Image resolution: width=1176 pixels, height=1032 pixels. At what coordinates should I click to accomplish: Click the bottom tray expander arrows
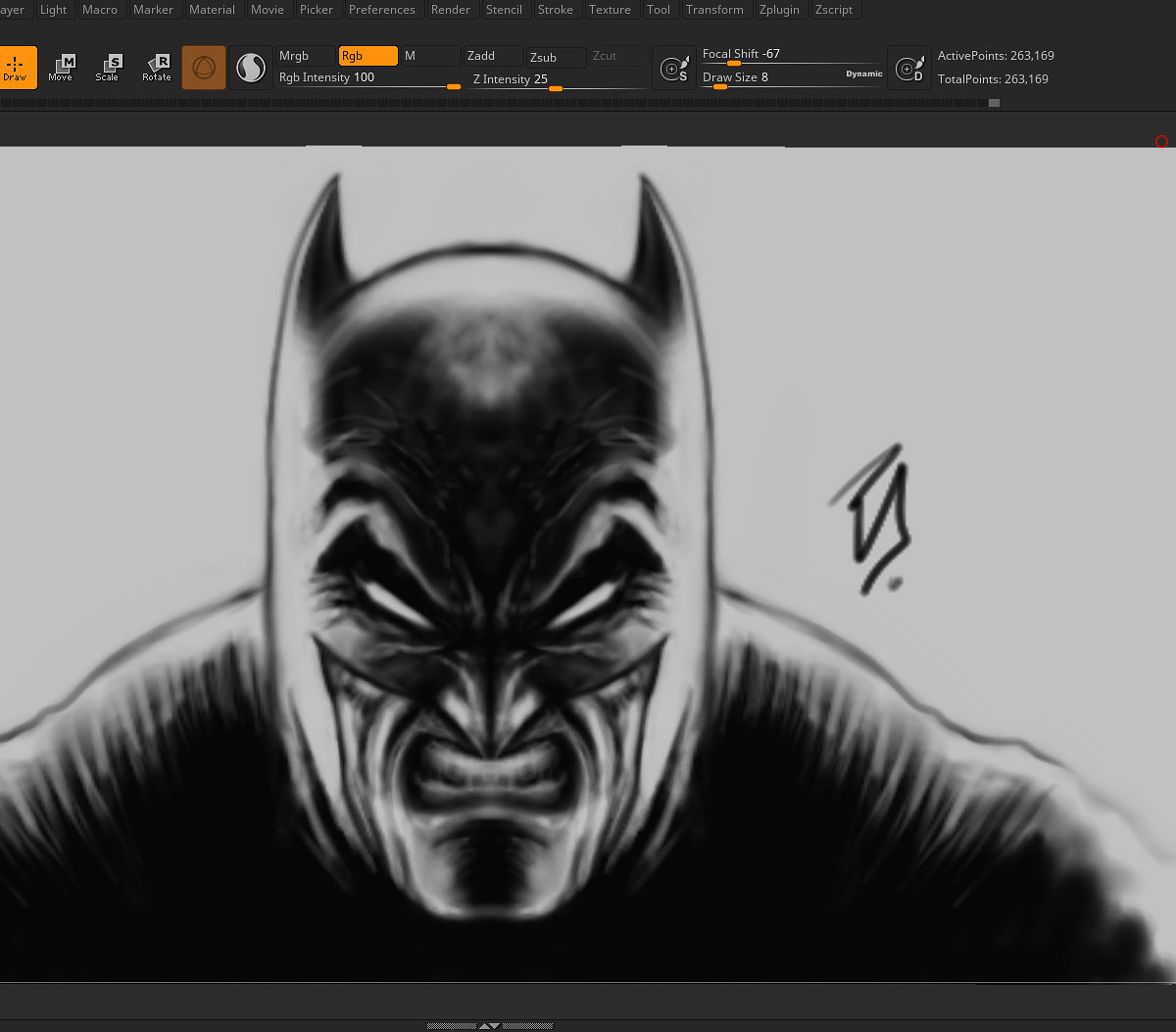click(x=489, y=1025)
